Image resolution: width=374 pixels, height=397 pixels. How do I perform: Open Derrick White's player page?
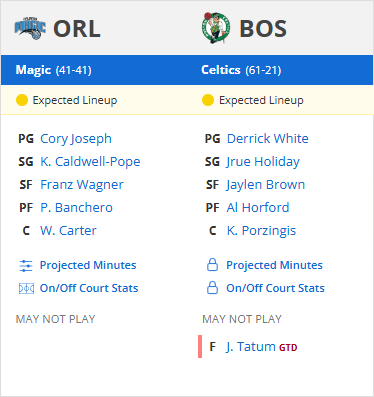coord(268,139)
